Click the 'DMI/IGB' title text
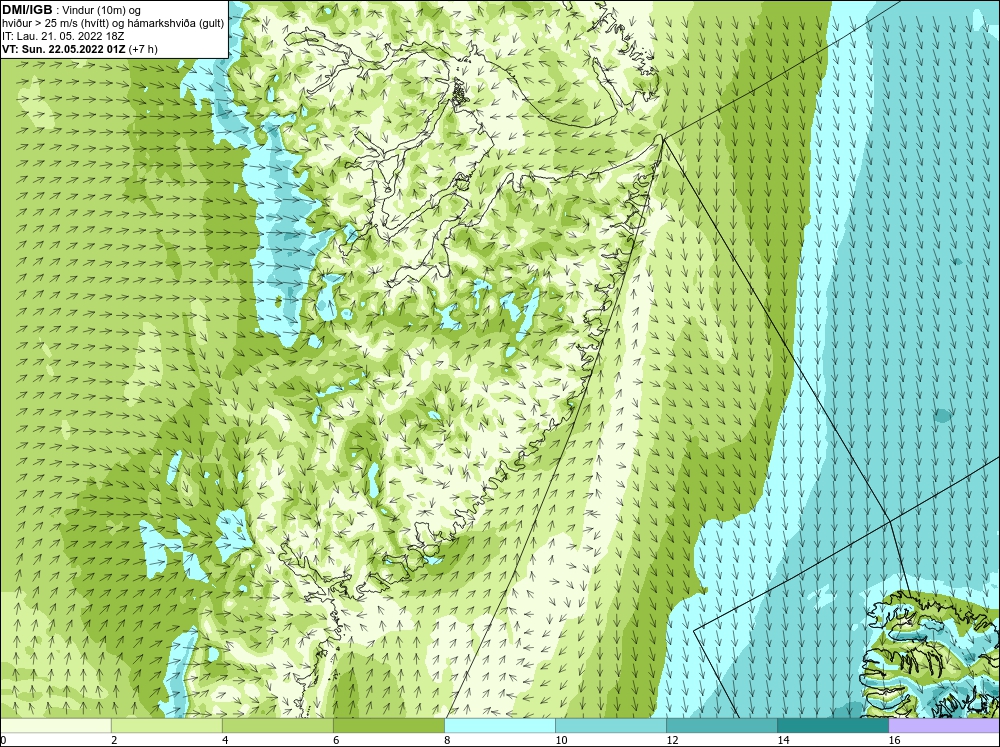 point(28,10)
